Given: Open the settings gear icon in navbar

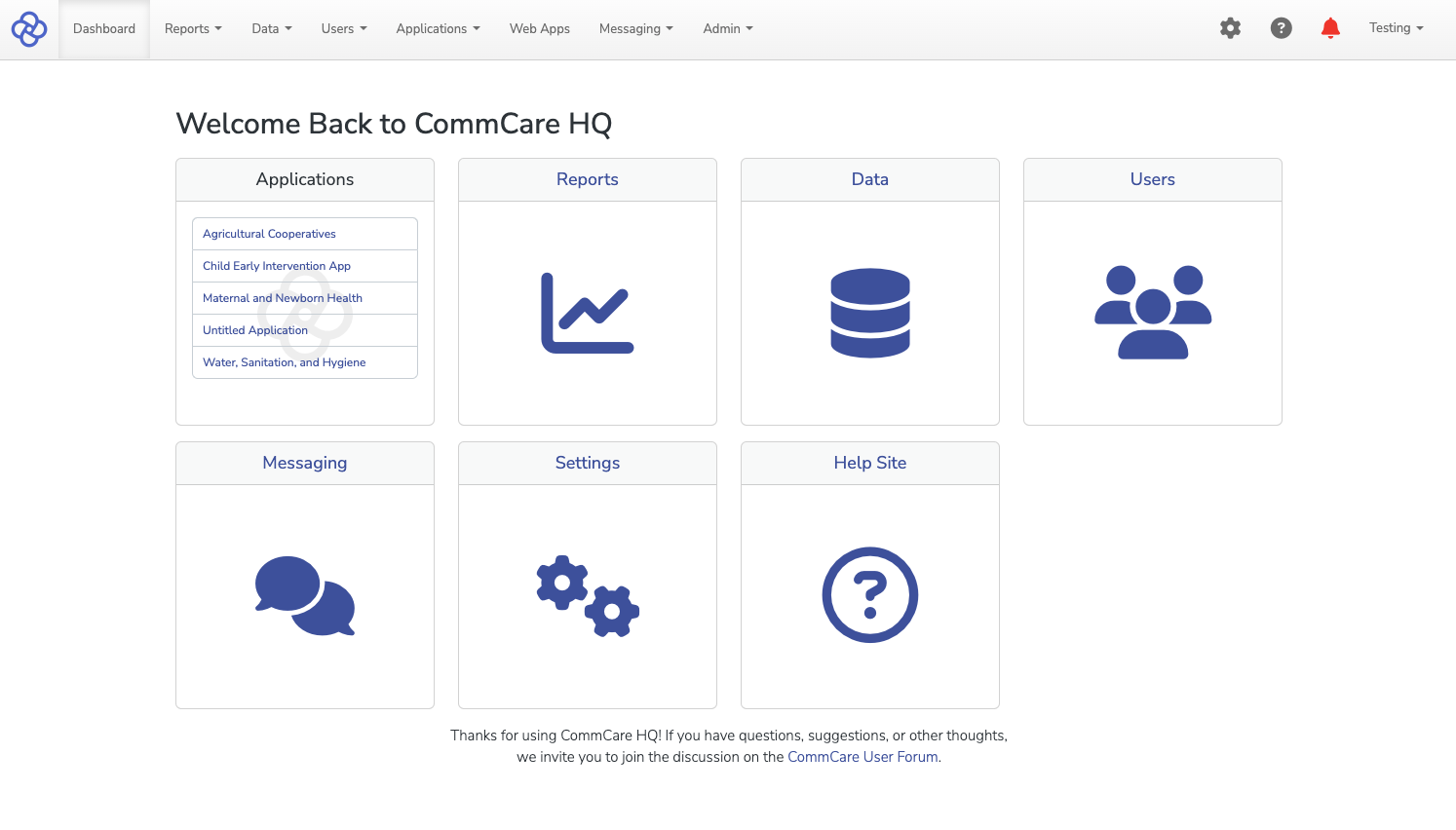Looking at the screenshot, I should [x=1231, y=28].
